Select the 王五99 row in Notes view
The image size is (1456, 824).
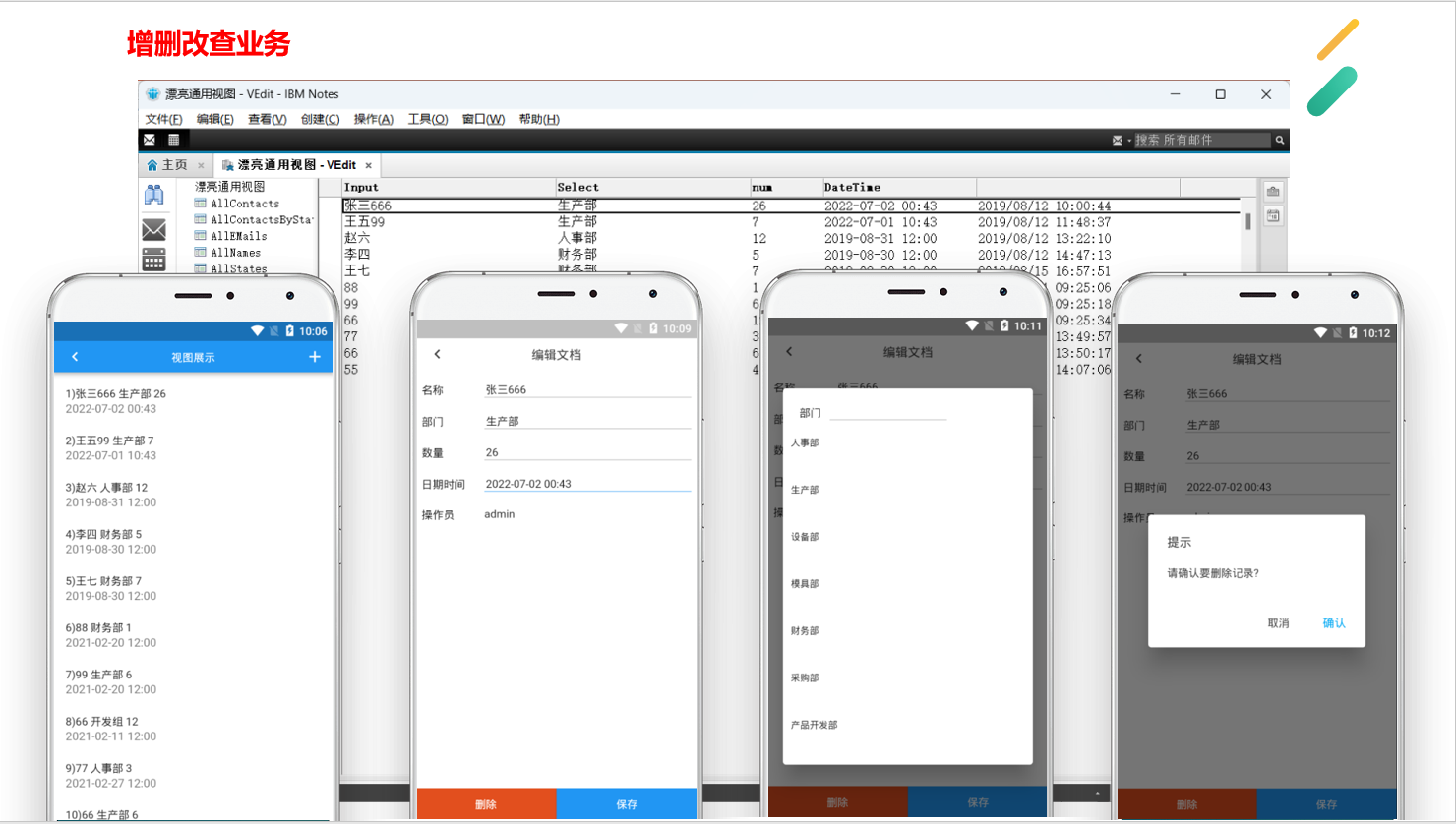[791, 222]
